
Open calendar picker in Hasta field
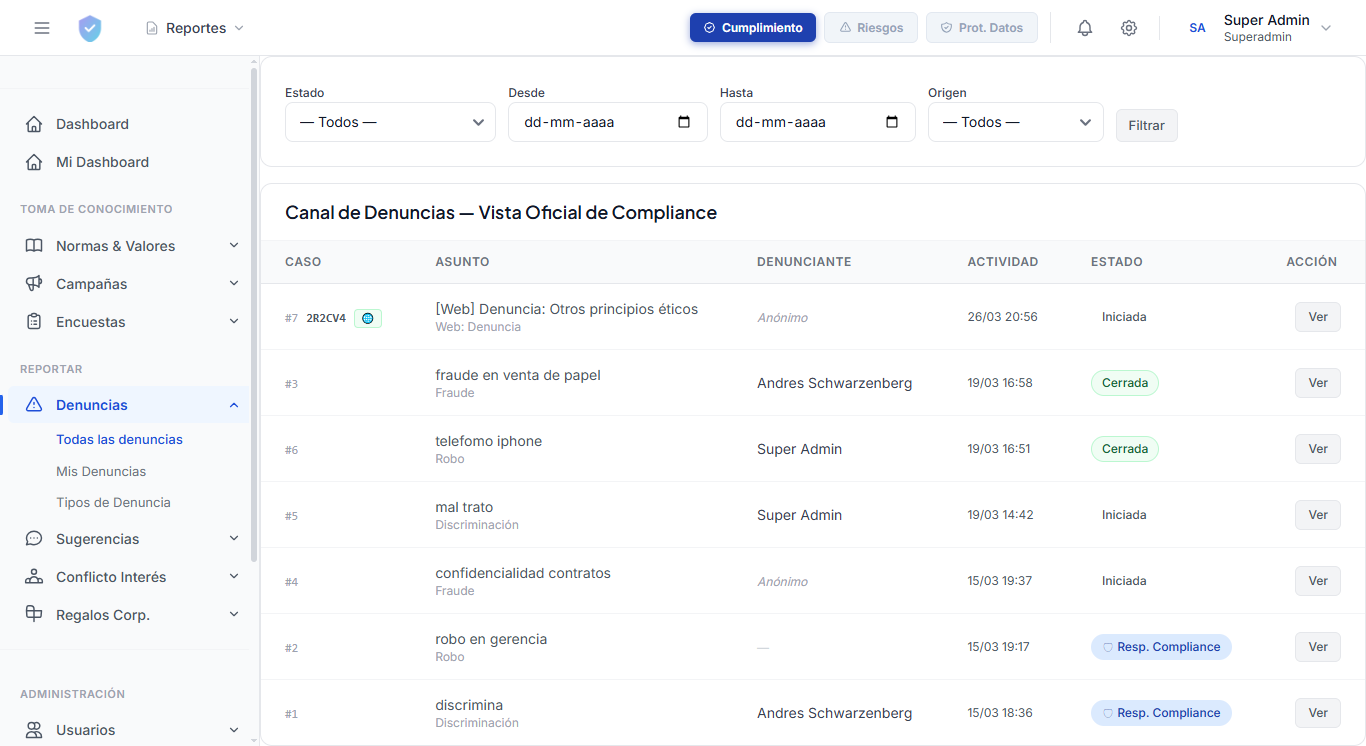point(892,122)
